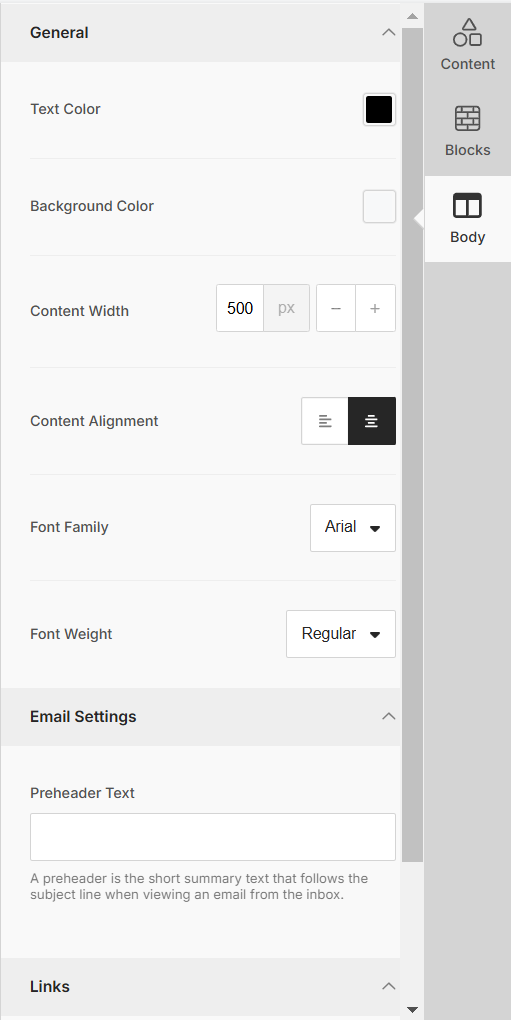Click the px unit box
Viewport: 511px width, 1020px height.
tap(287, 308)
